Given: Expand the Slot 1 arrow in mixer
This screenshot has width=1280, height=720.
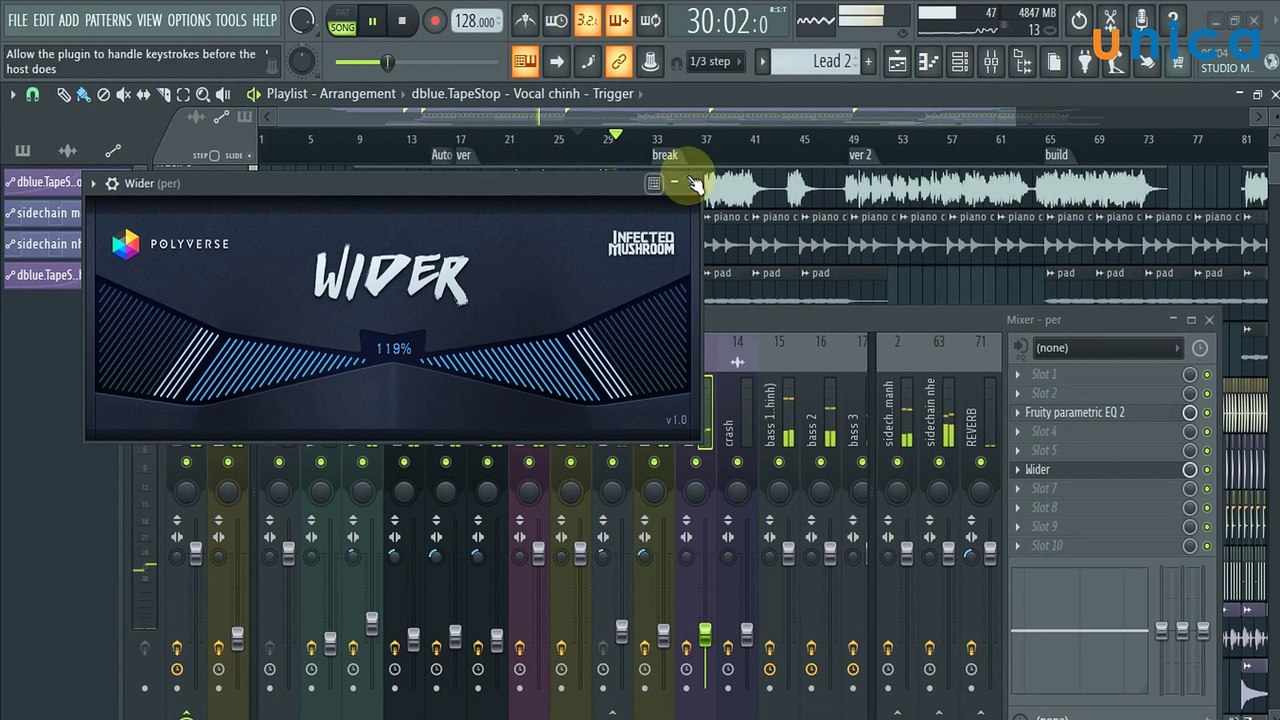Looking at the screenshot, I should point(1019,374).
